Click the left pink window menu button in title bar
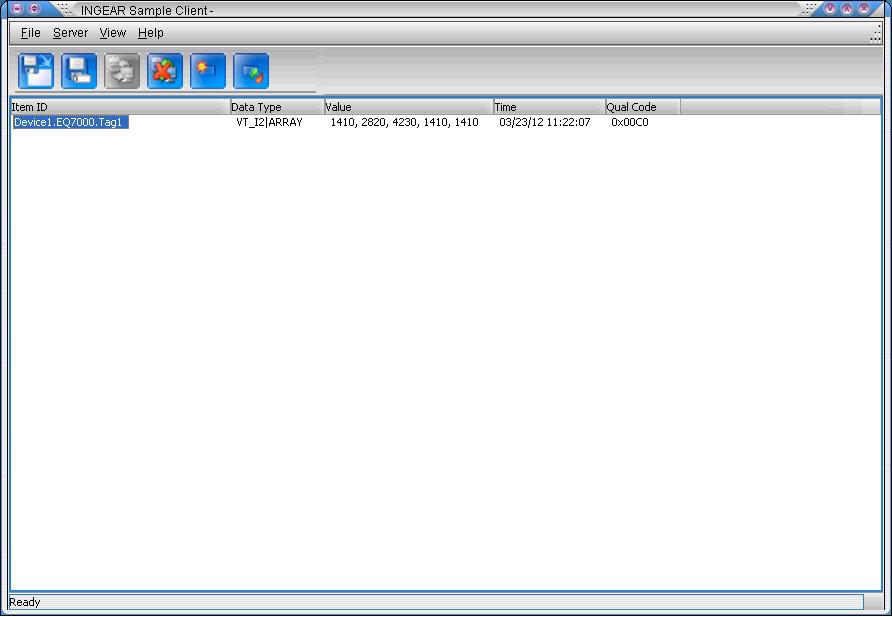 (x=17, y=9)
